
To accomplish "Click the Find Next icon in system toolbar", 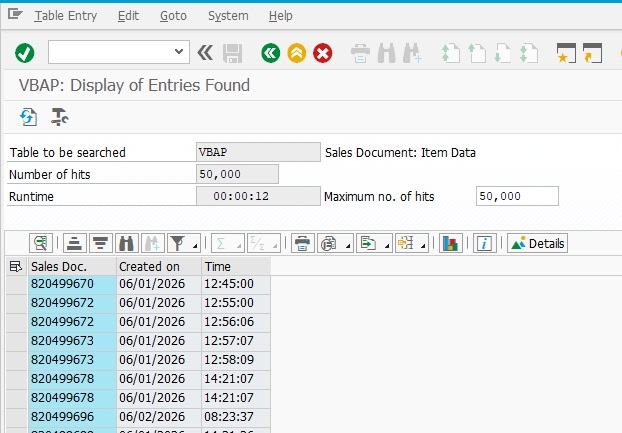I will [413, 53].
